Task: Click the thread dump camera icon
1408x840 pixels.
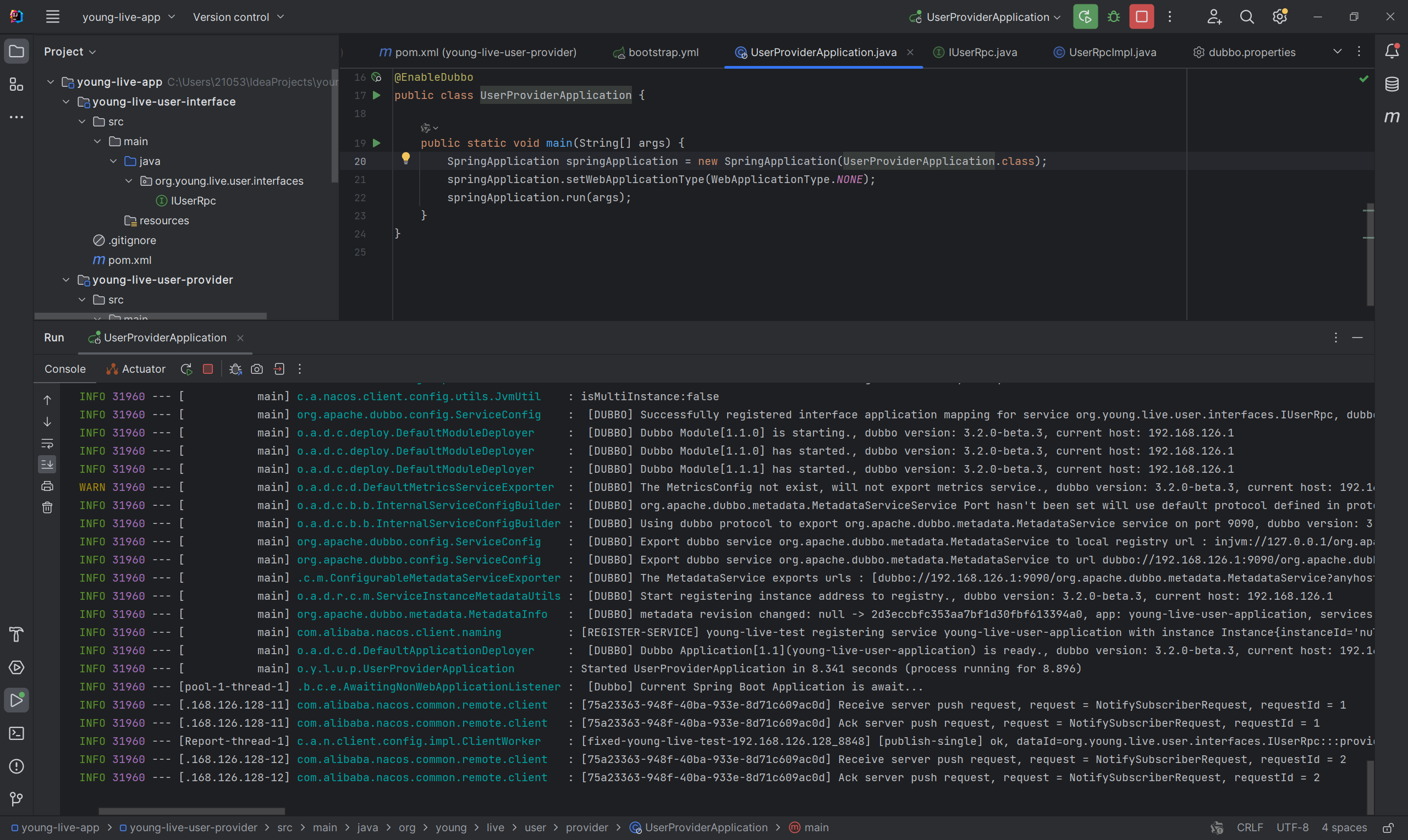Action: click(257, 369)
